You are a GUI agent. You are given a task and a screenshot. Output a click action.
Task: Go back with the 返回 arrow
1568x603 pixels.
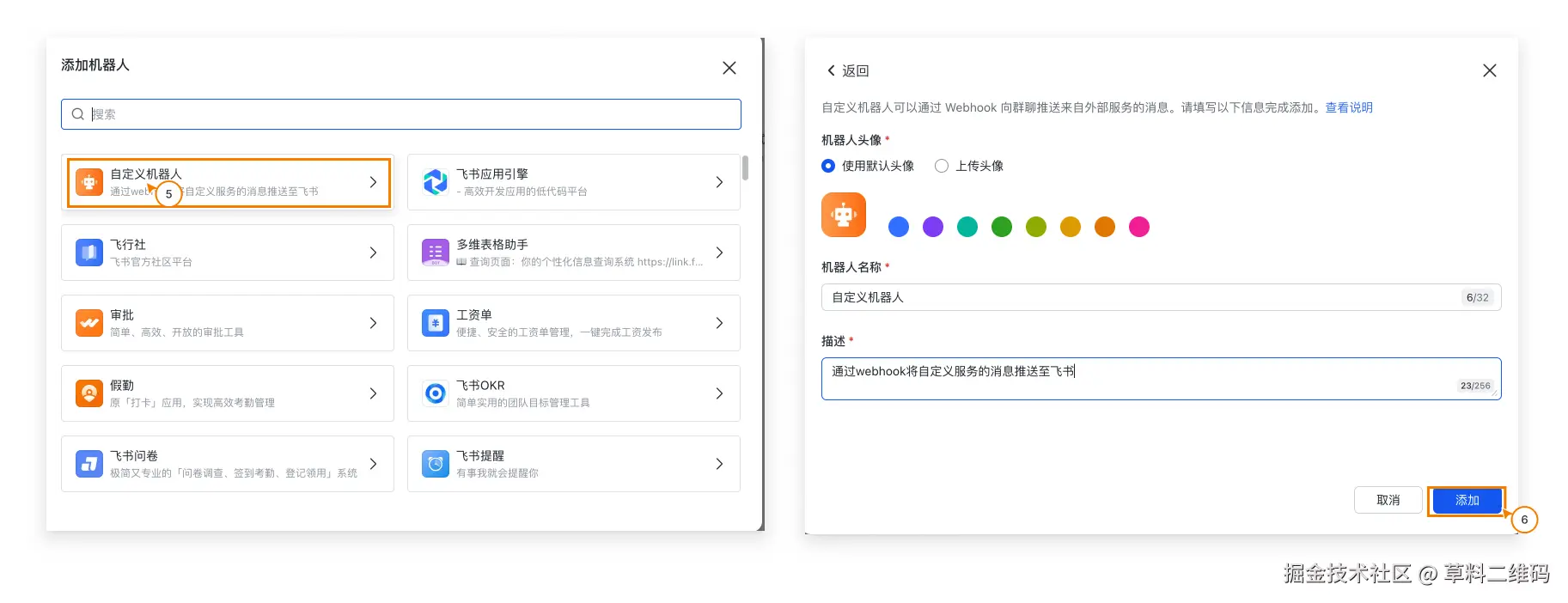point(831,70)
